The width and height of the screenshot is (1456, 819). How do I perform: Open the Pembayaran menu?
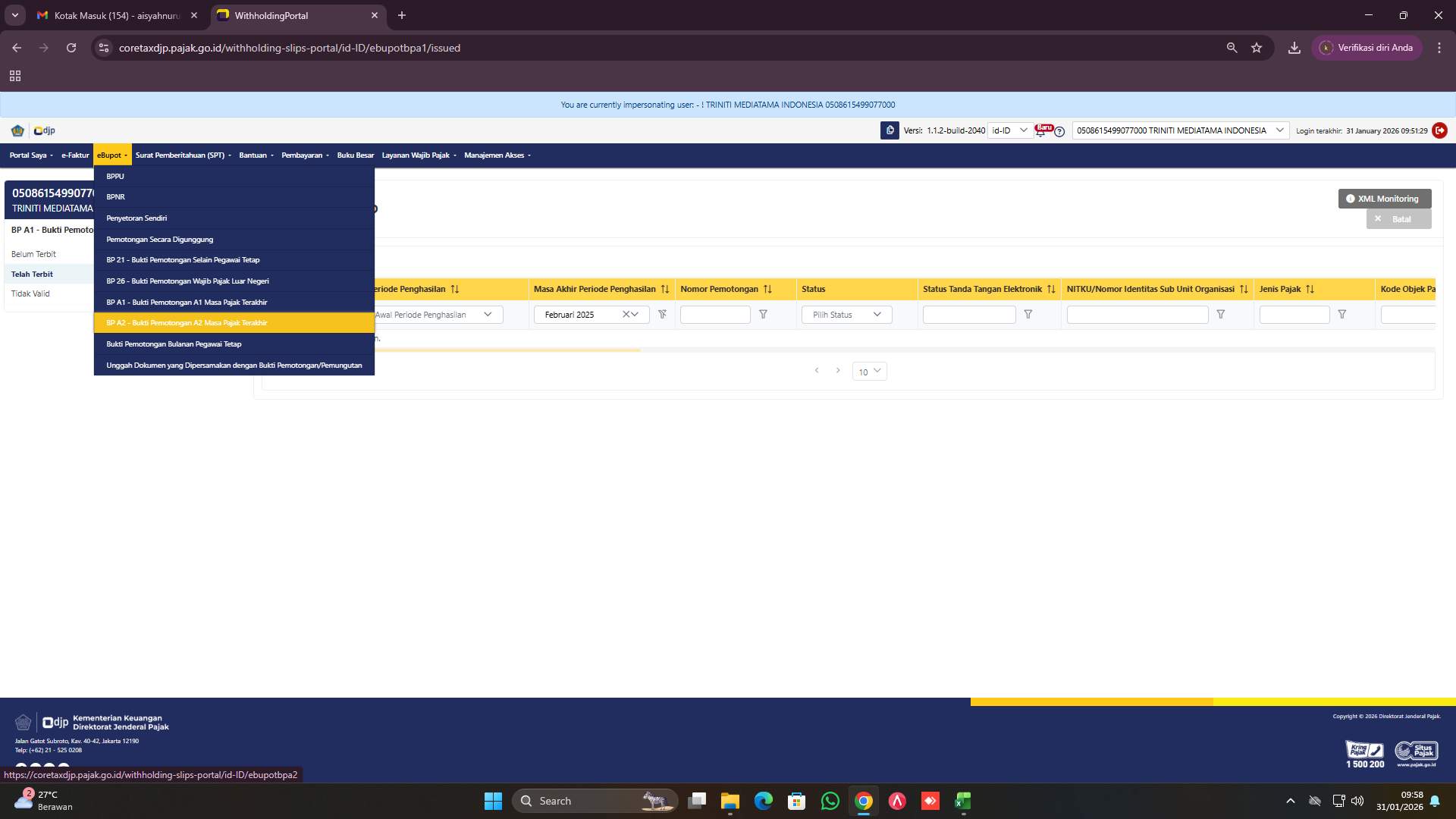(x=303, y=155)
